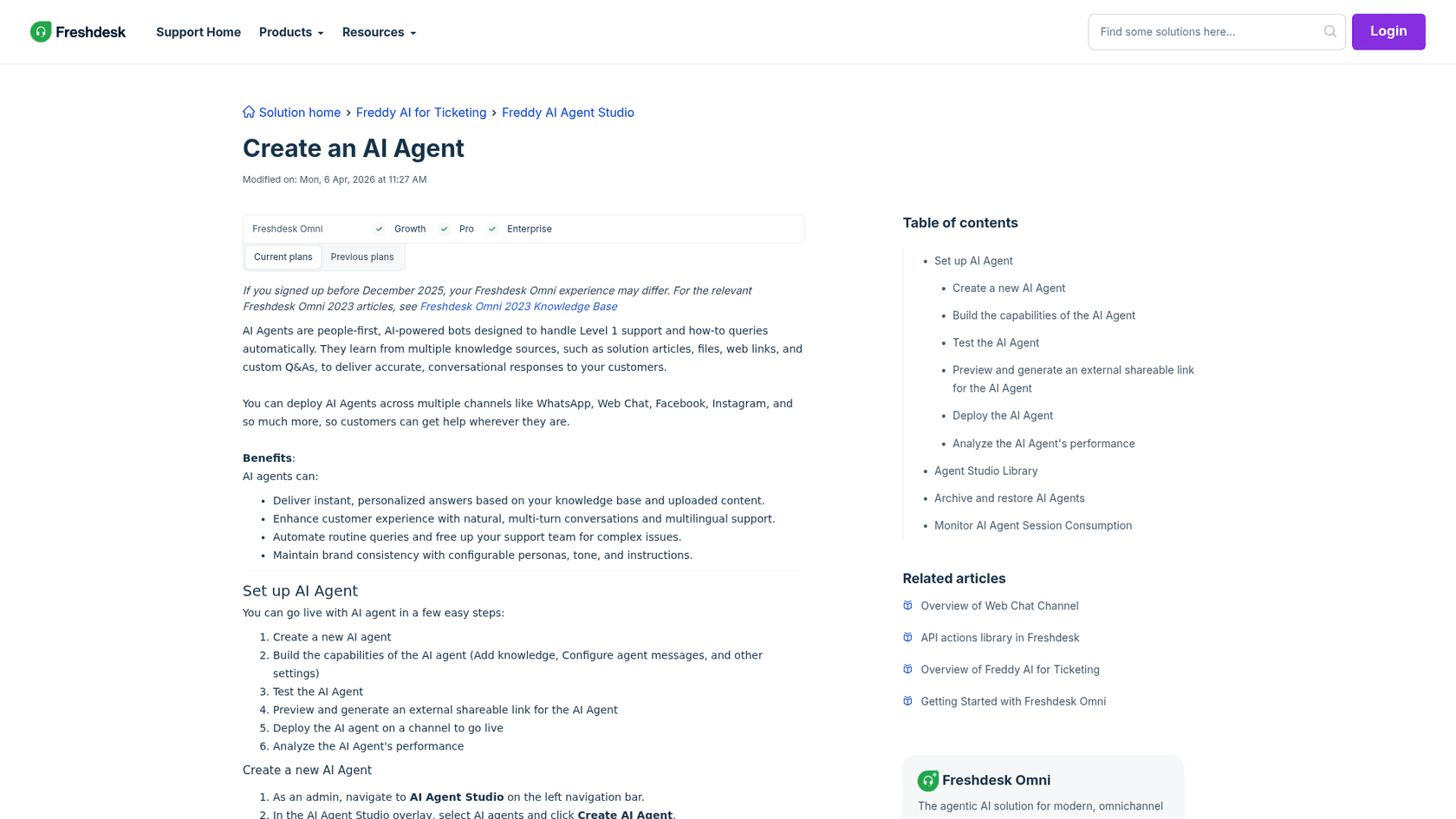Open Freshdesk Omni 2023 Knowledge Base link
The height and width of the screenshot is (819, 1456).
[518, 307]
